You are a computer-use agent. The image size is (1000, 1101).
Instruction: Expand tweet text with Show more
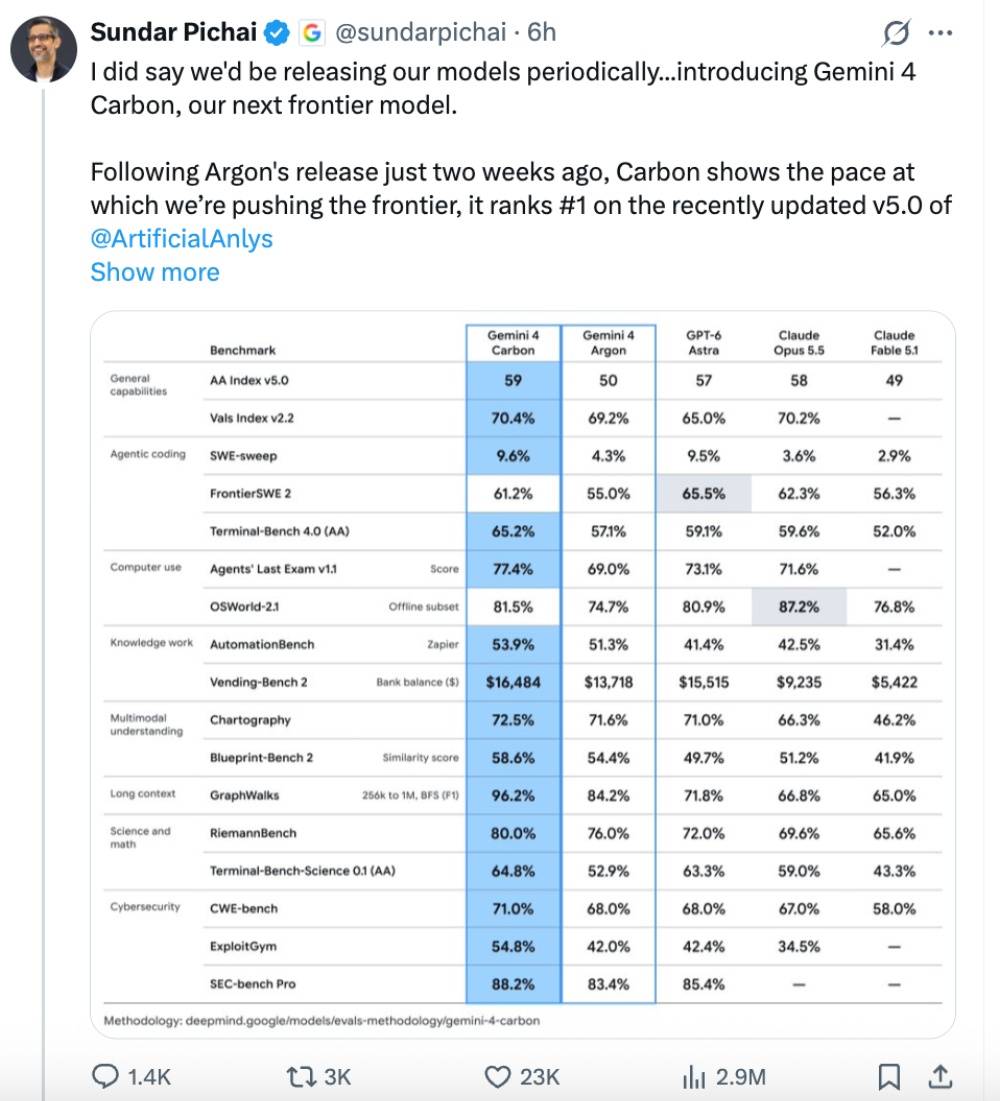154,272
